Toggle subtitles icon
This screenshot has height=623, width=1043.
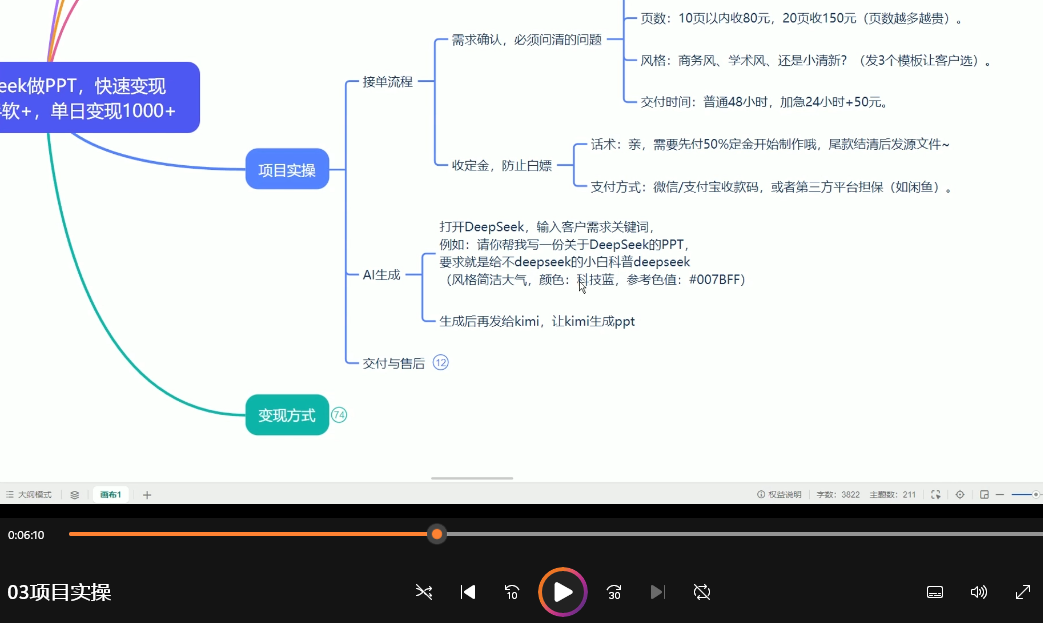935,592
